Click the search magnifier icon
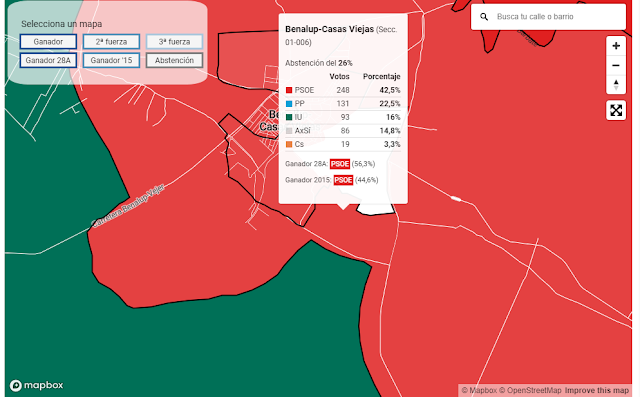This screenshot has height=397, width=640. (484, 17)
